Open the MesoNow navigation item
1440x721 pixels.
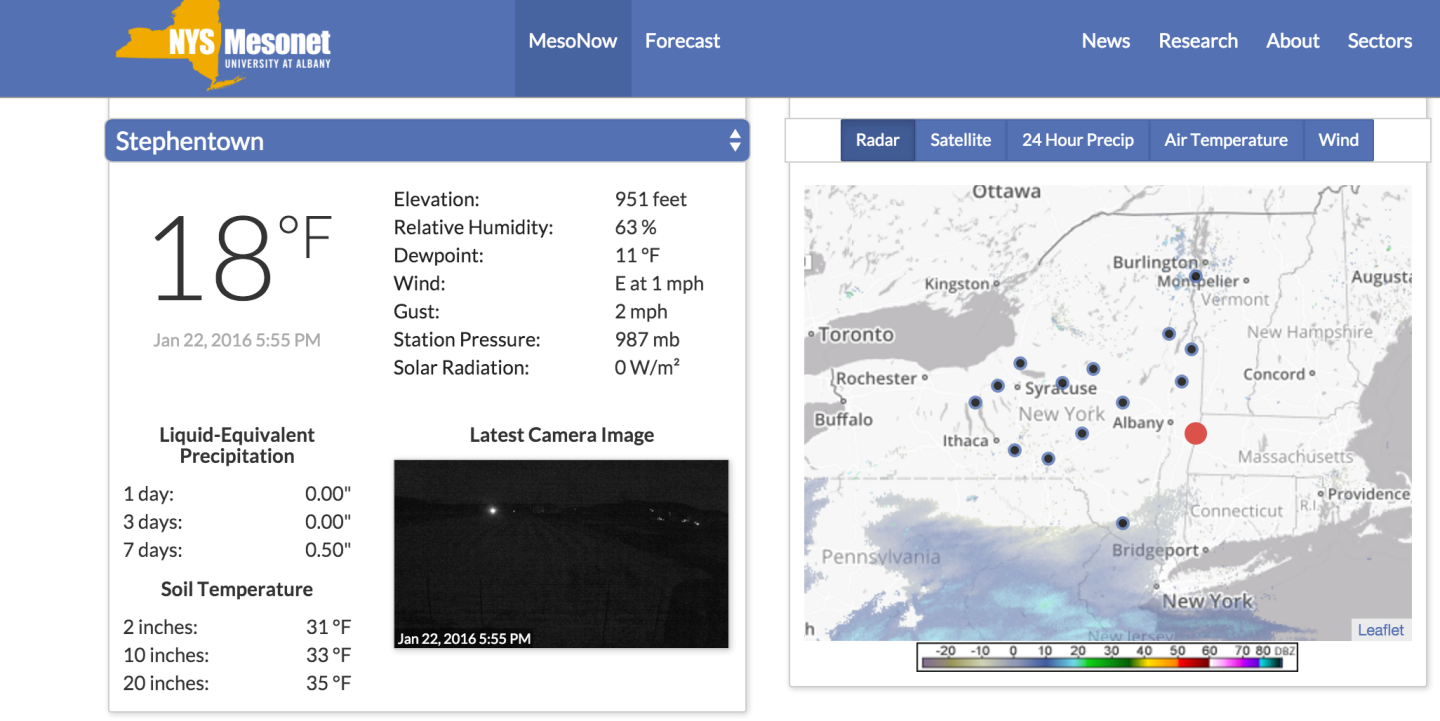[x=573, y=41]
